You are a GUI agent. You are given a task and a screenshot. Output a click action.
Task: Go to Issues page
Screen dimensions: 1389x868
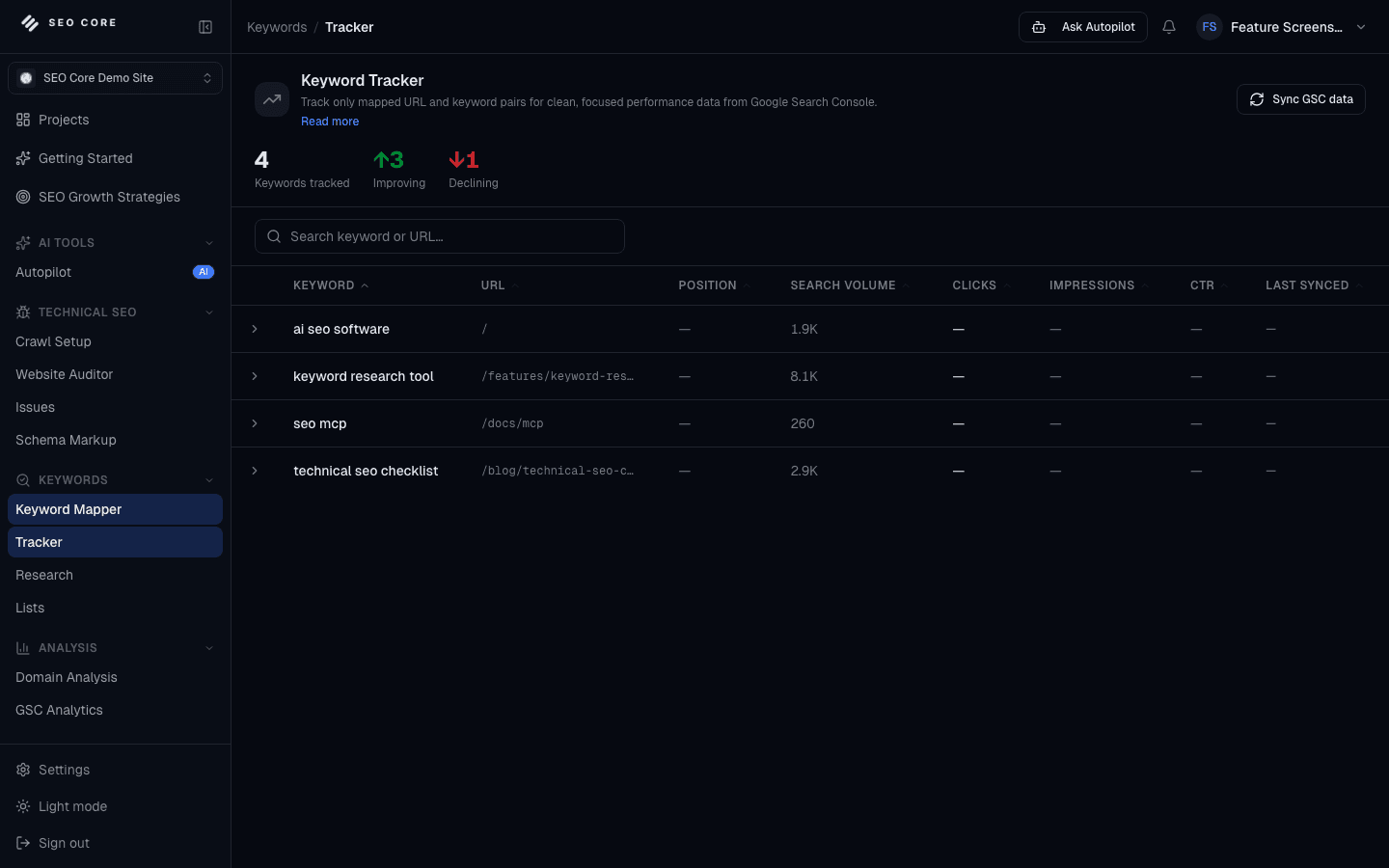pyautogui.click(x=116, y=407)
